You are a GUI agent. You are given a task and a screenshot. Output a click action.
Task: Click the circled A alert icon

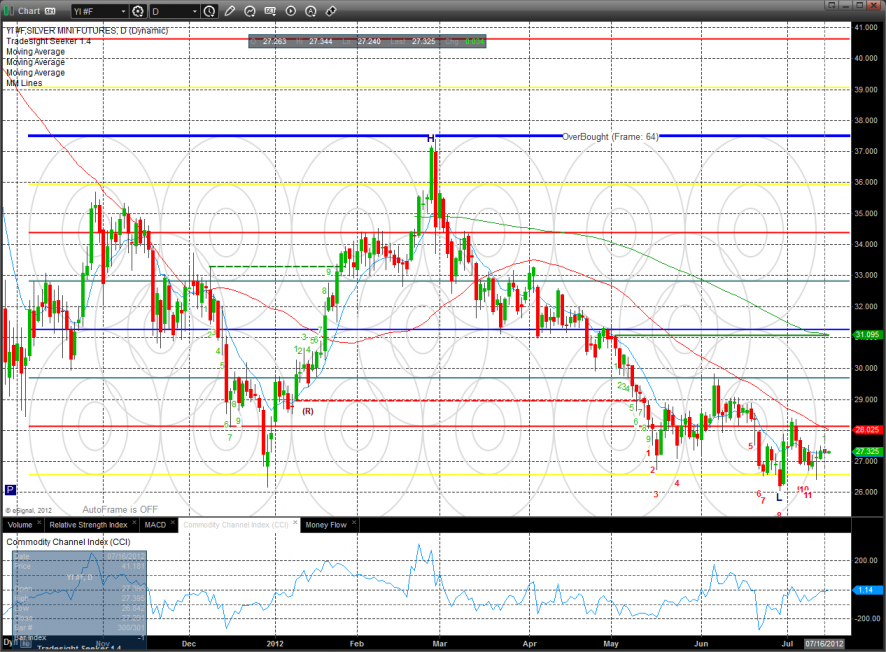point(310,11)
